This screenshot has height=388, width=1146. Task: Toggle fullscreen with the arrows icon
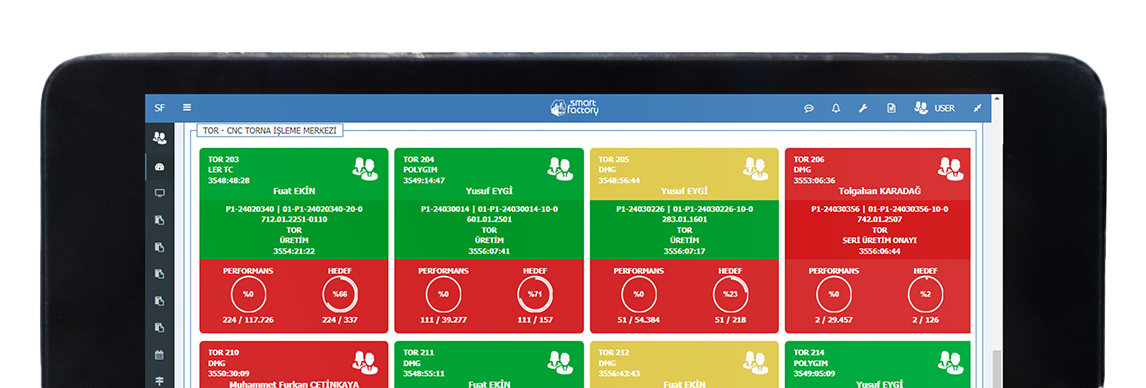tap(977, 108)
